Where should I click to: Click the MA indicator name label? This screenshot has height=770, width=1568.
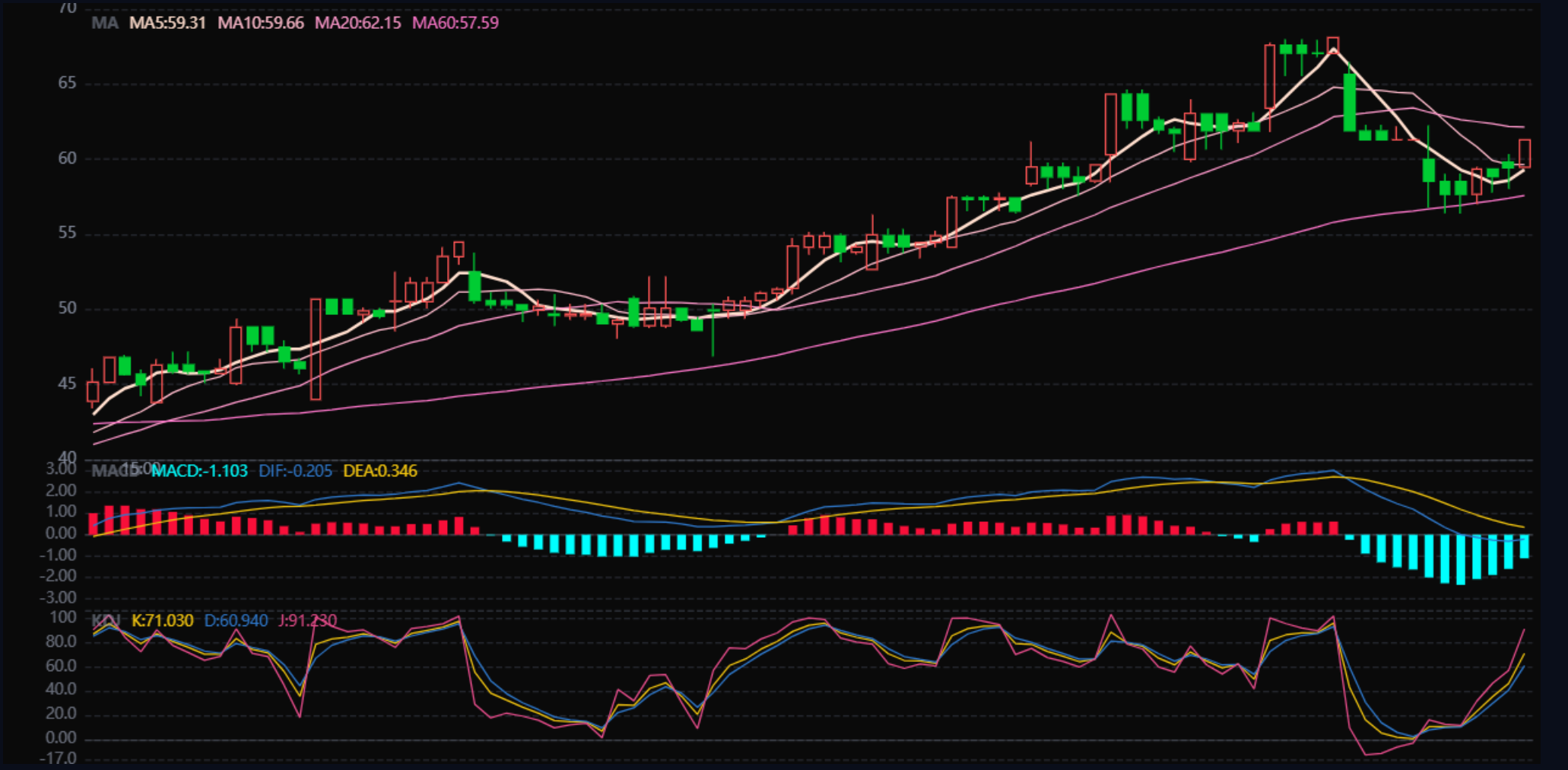coord(105,23)
